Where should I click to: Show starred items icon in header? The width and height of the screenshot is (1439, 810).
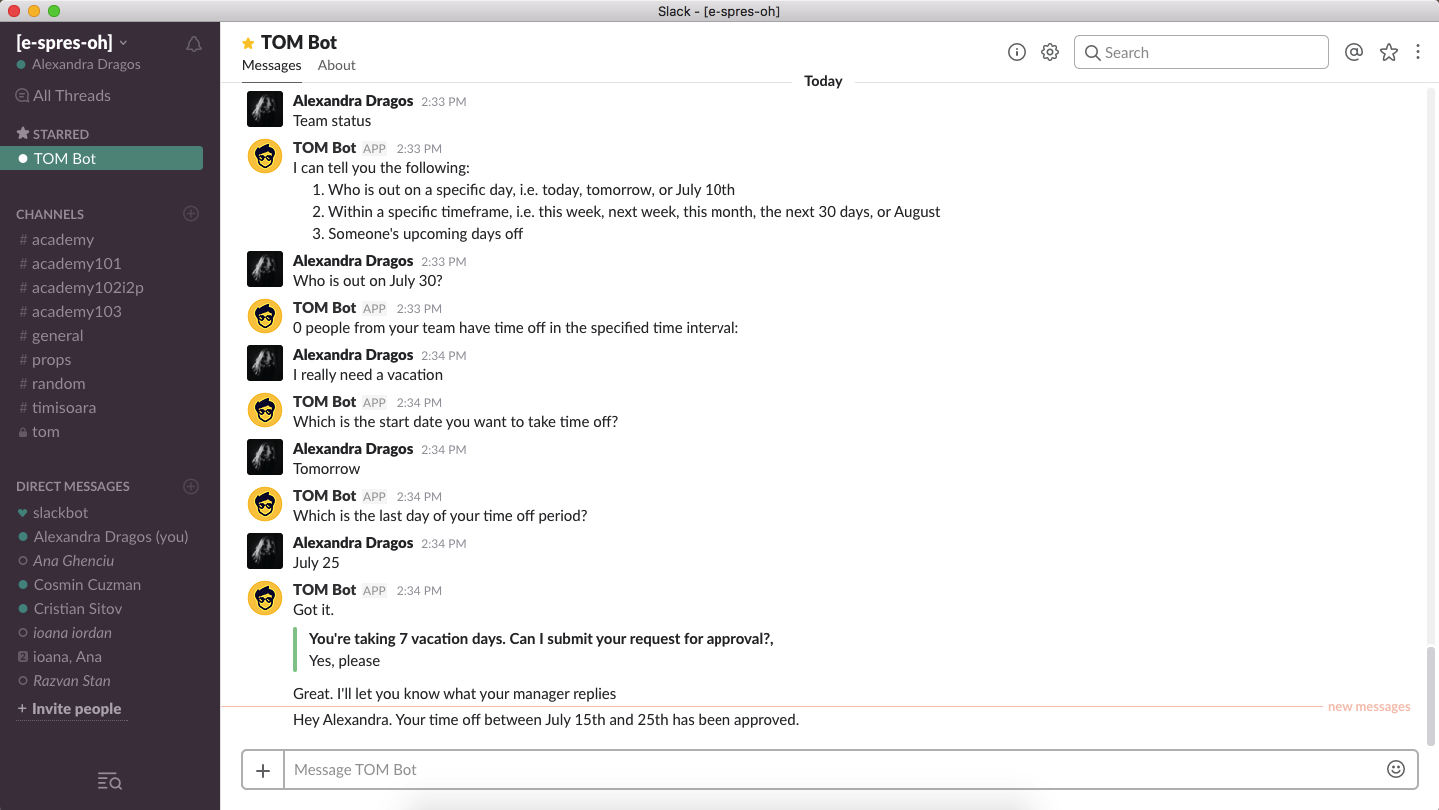tap(1389, 53)
